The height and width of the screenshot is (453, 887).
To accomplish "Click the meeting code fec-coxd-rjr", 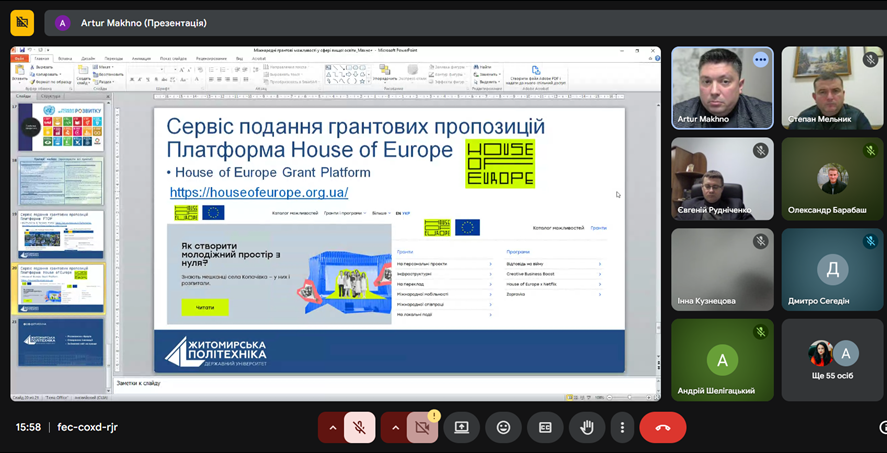I will point(87,427).
